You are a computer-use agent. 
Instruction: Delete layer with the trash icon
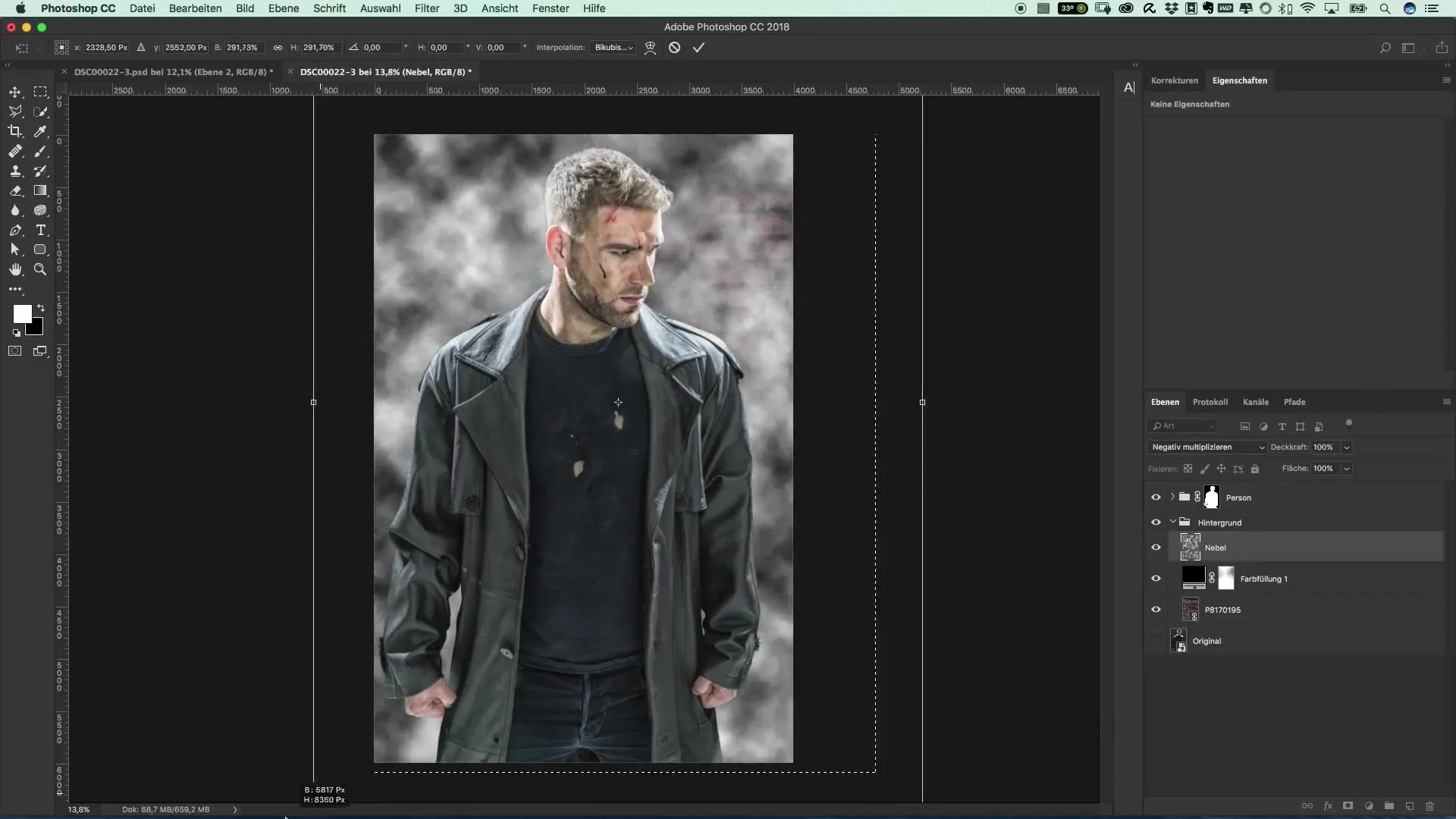tap(1429, 806)
